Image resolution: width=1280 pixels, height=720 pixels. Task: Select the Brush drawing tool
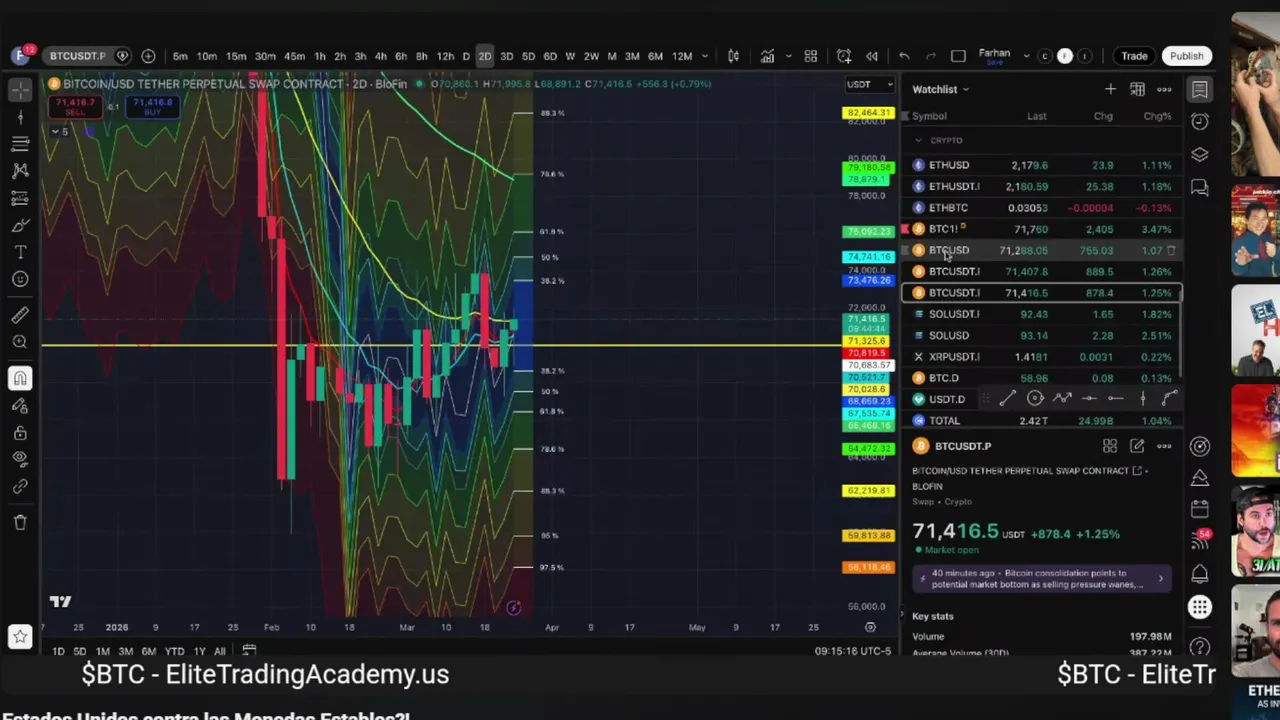coord(20,226)
